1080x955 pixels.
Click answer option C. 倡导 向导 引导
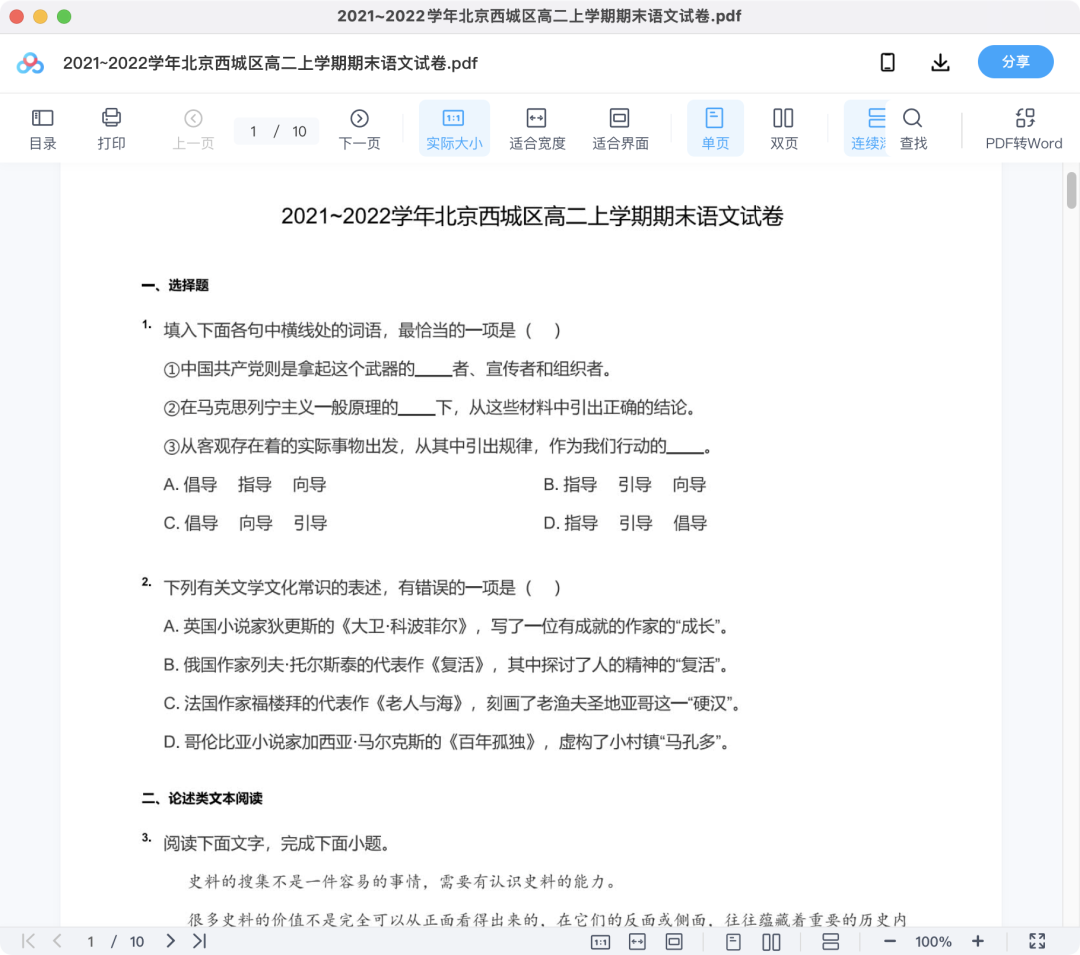tap(245, 523)
